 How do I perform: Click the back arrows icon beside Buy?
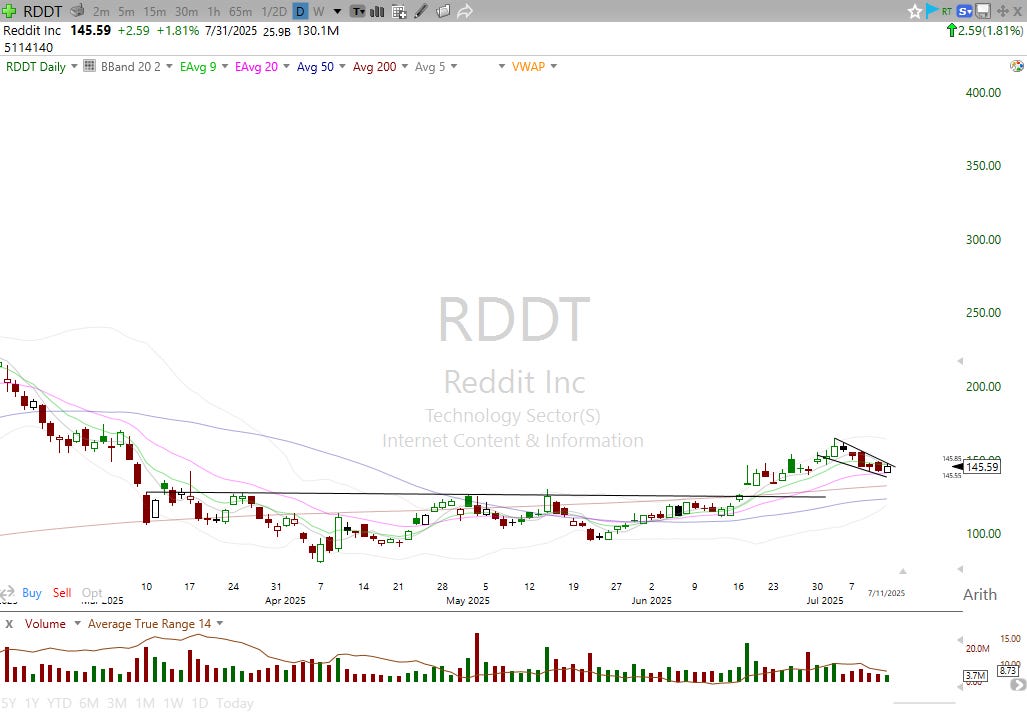tap(7, 593)
